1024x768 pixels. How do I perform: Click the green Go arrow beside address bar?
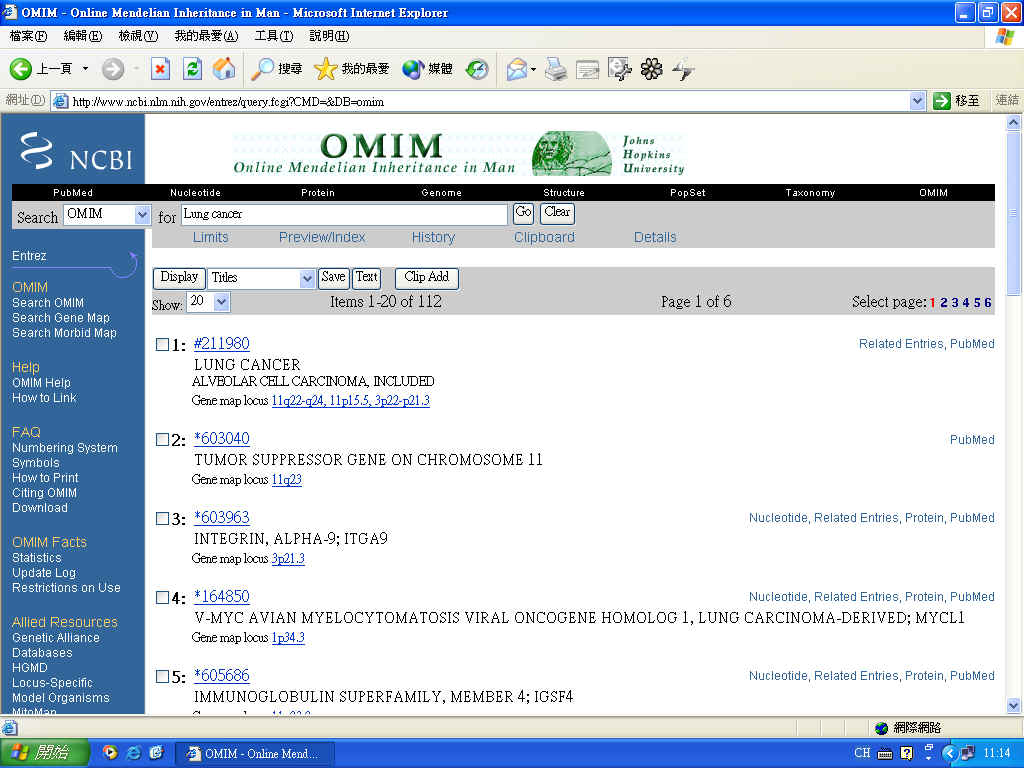click(941, 101)
